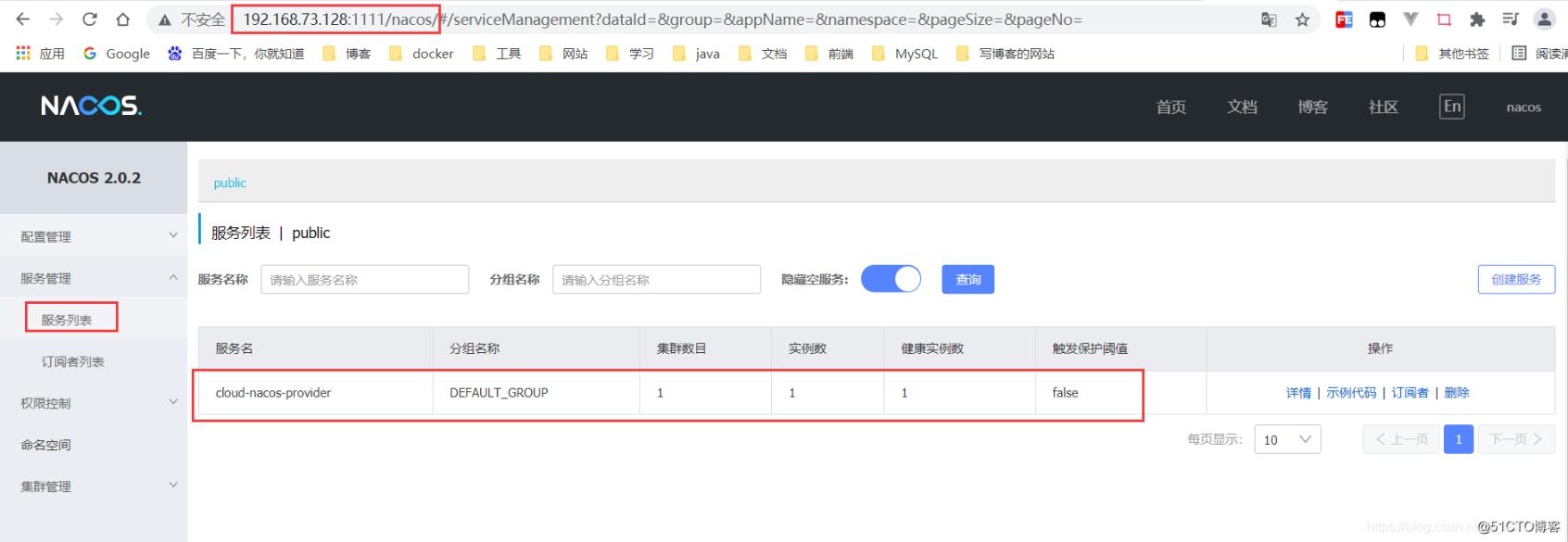Click the 下一页 pagination button
Viewport: 1568px width, 542px height.
tap(1516, 439)
